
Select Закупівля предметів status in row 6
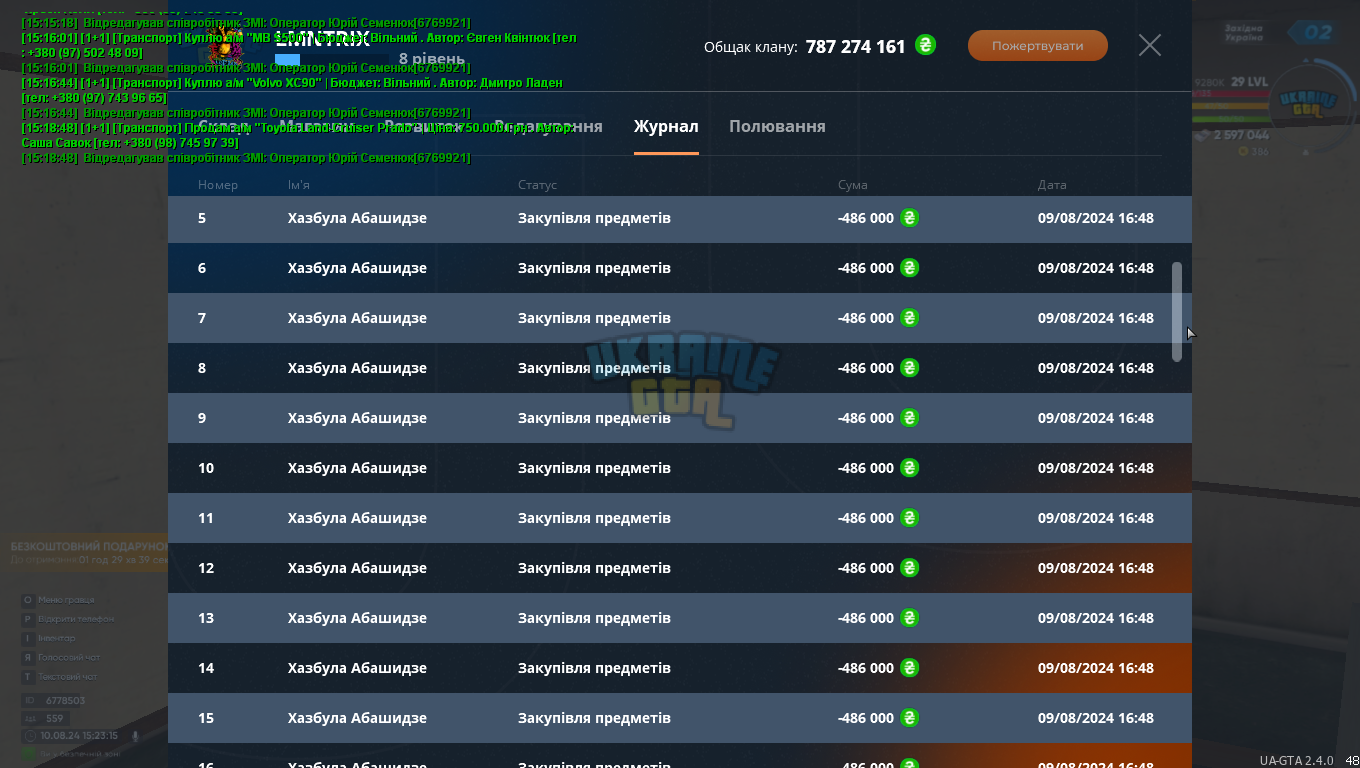(594, 268)
